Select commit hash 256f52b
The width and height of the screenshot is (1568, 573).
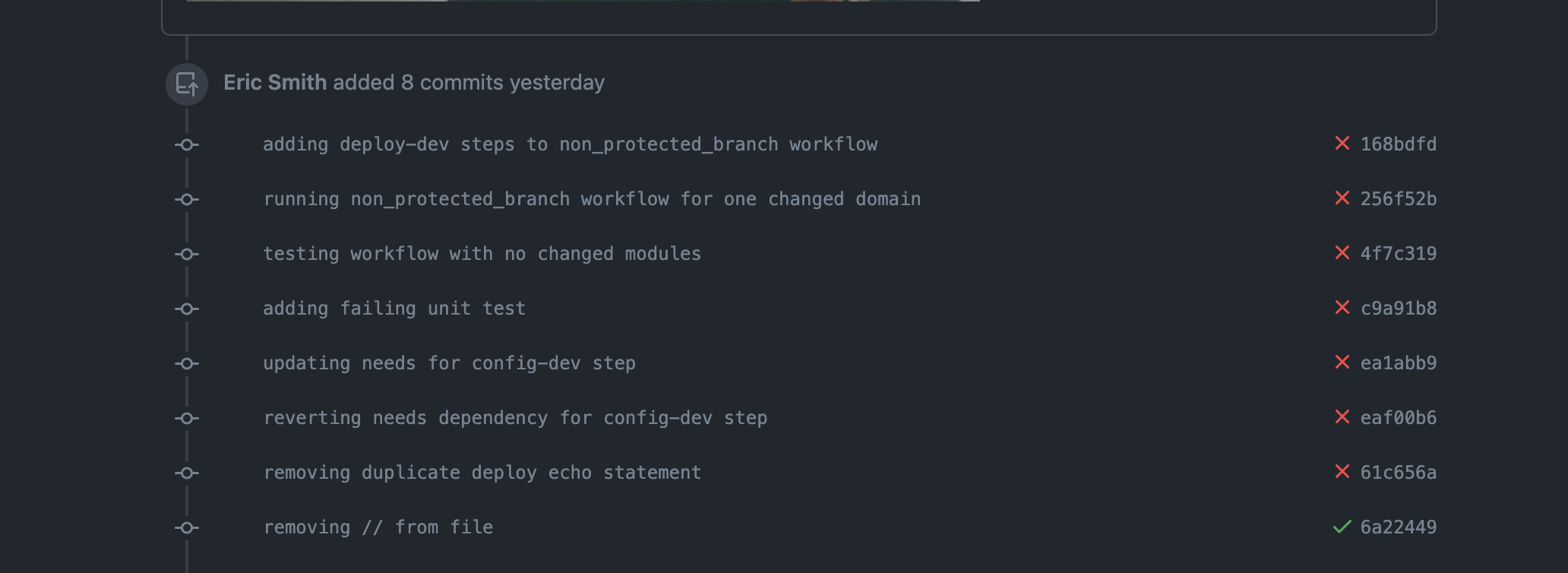[1398, 199]
